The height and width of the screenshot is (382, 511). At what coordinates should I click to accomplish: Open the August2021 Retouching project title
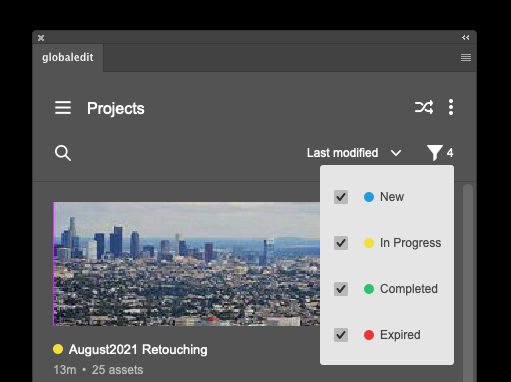pos(138,350)
